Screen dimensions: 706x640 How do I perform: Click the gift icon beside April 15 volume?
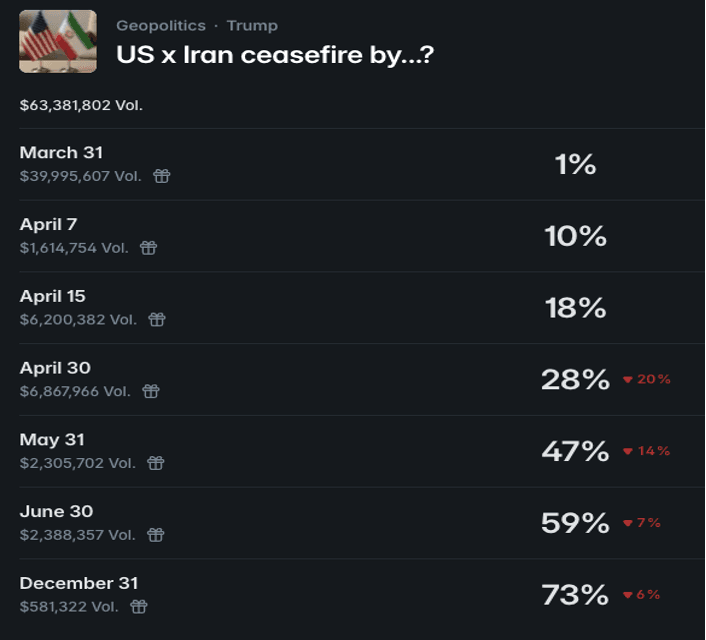(157, 320)
